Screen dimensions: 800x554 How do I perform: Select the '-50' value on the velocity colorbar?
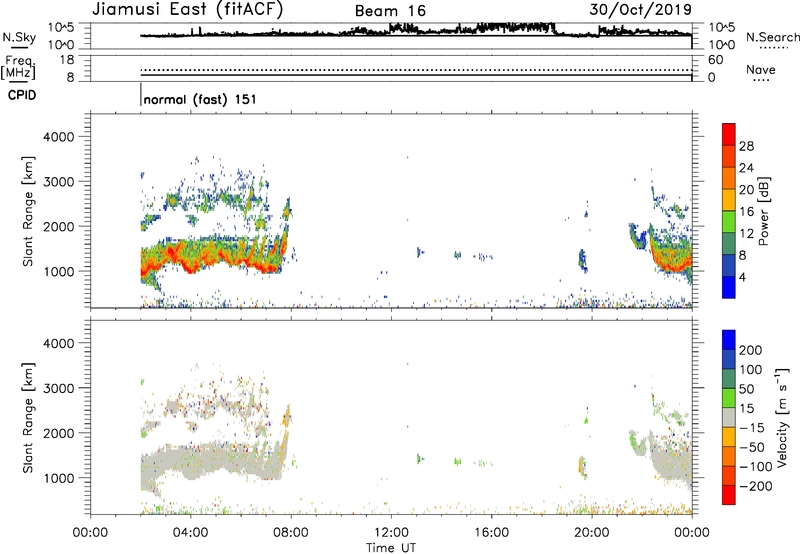752,447
